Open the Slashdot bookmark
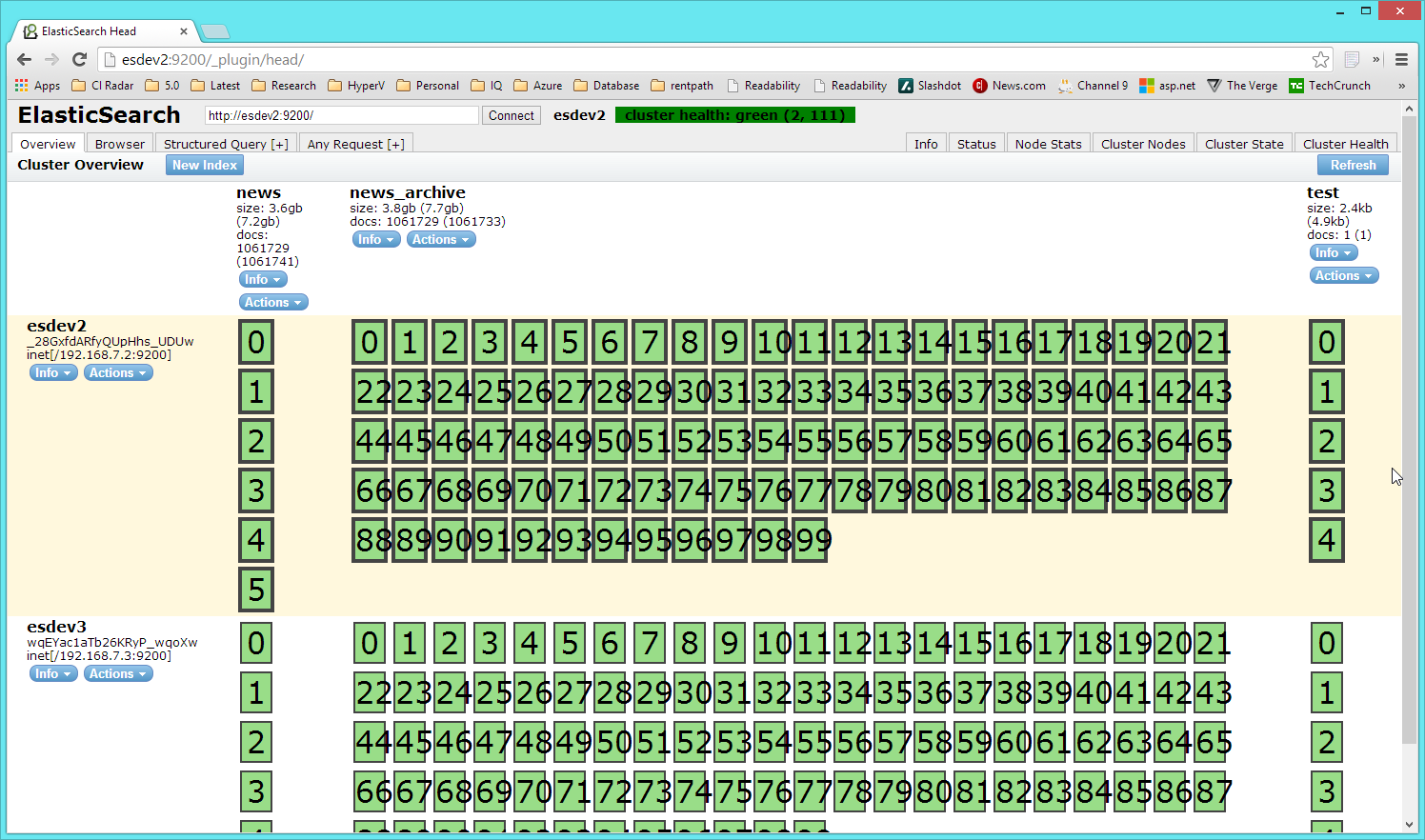 pyautogui.click(x=930, y=86)
